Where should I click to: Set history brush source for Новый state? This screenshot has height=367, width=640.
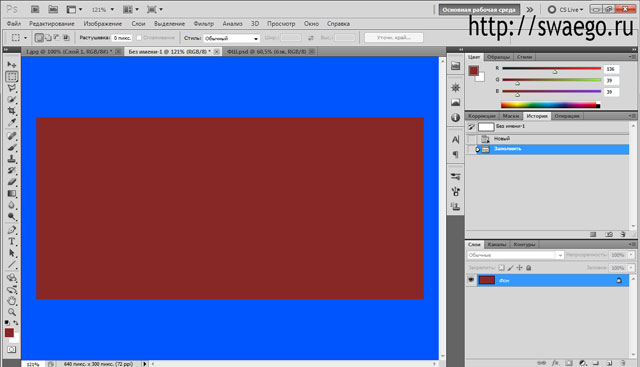[x=472, y=139]
